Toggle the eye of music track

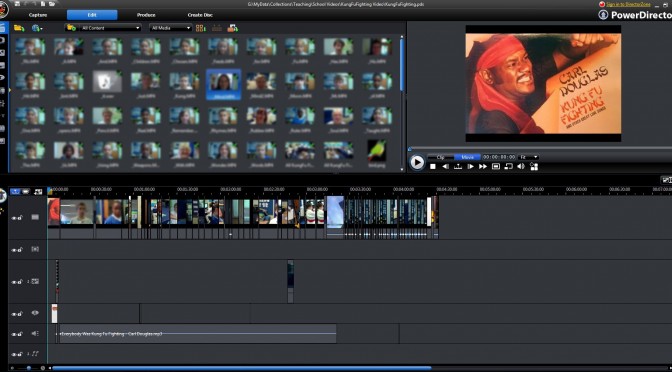click(14, 355)
